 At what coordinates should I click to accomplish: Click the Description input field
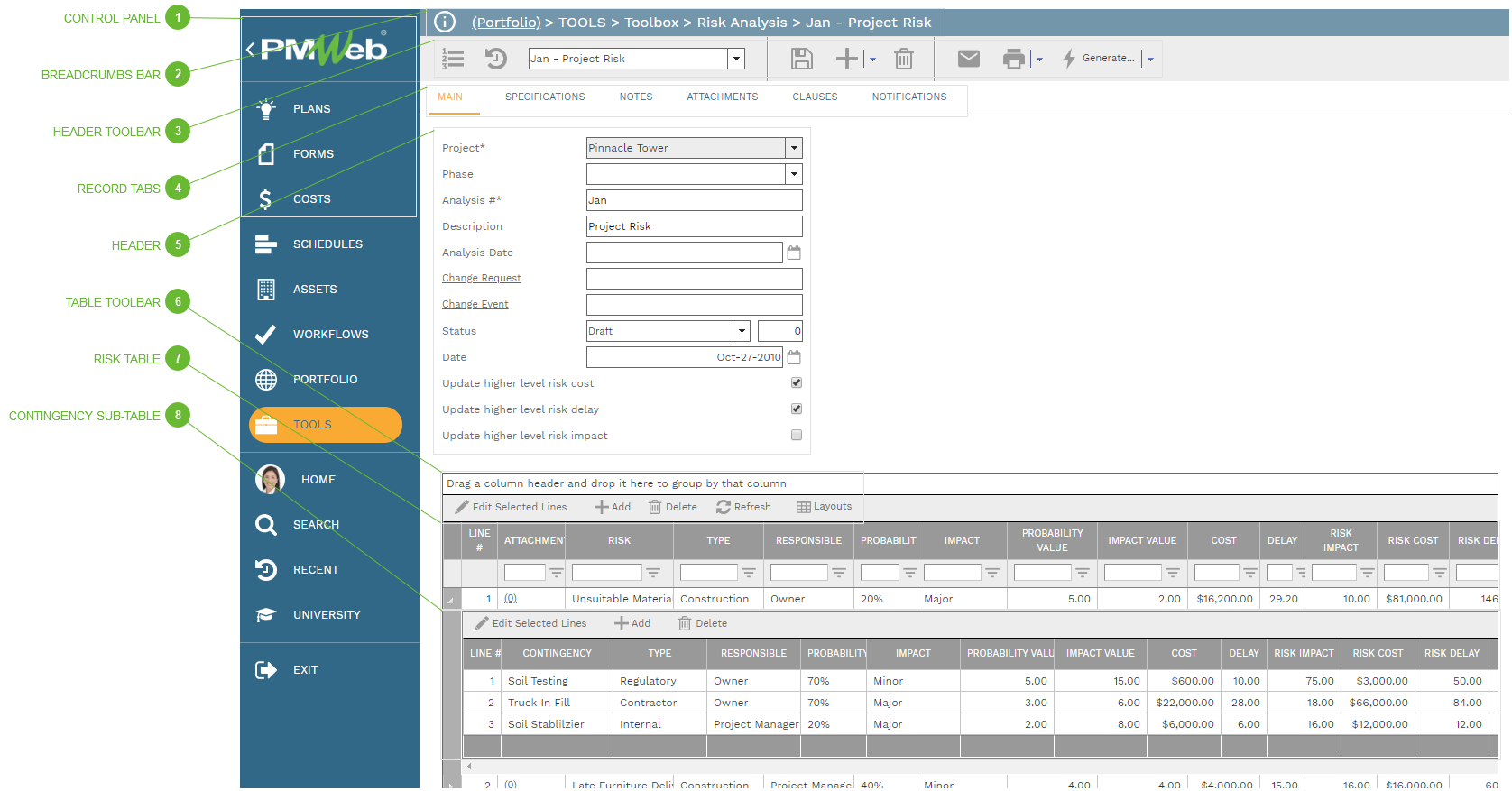(694, 226)
